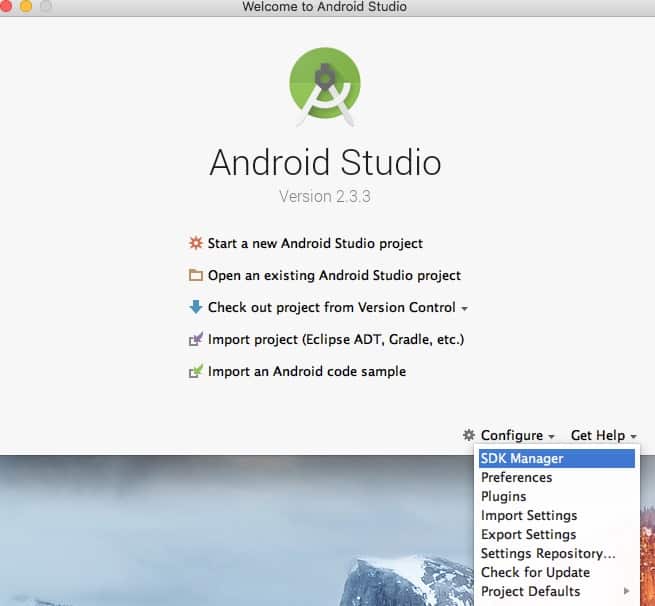Select Import Settings menu entry
Screen dimensions: 655x606
pyautogui.click(x=557, y=515)
